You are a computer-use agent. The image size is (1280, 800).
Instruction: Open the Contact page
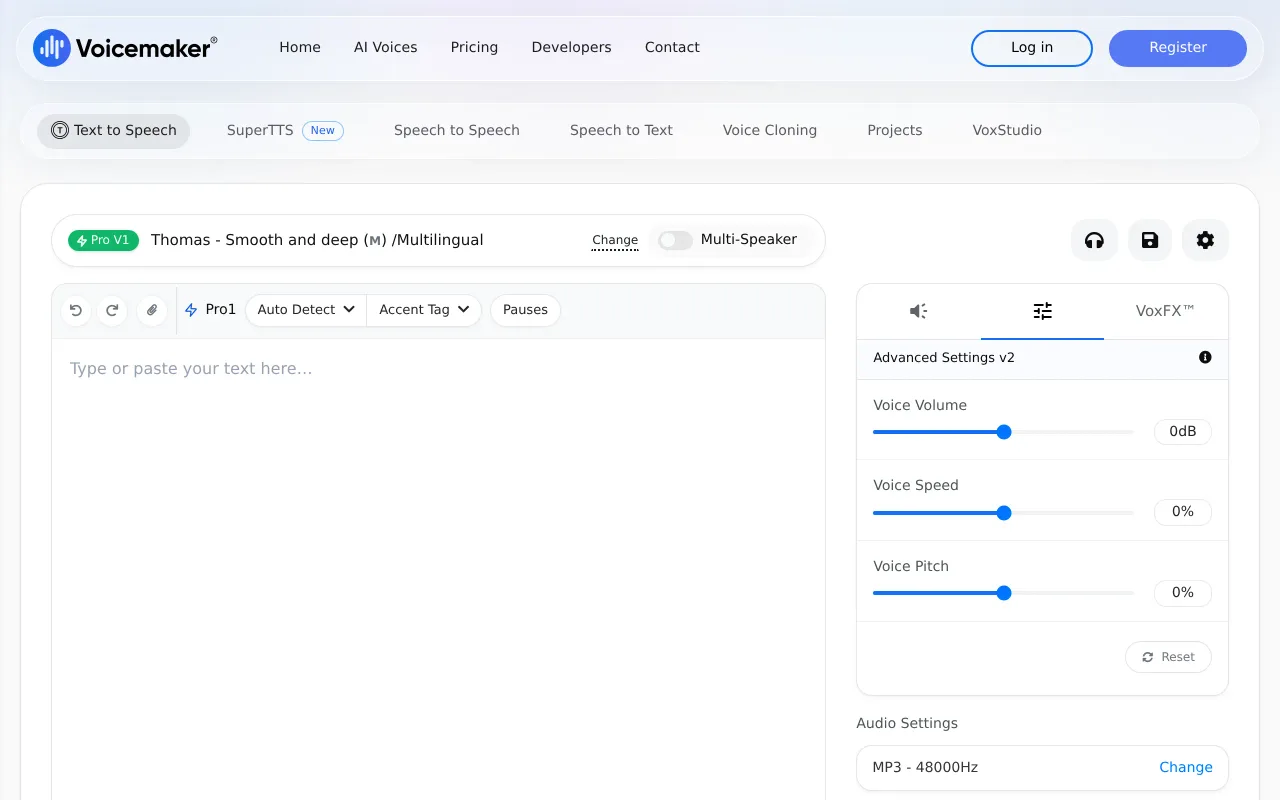(x=672, y=48)
